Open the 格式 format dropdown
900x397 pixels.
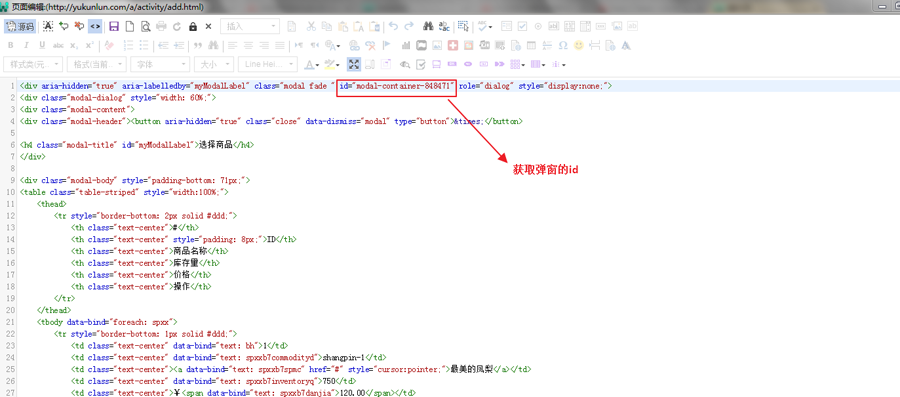(96, 64)
